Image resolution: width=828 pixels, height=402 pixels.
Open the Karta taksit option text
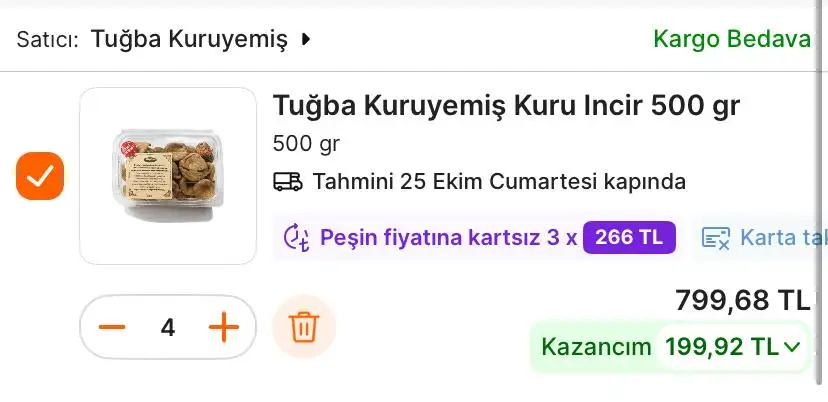(x=782, y=238)
